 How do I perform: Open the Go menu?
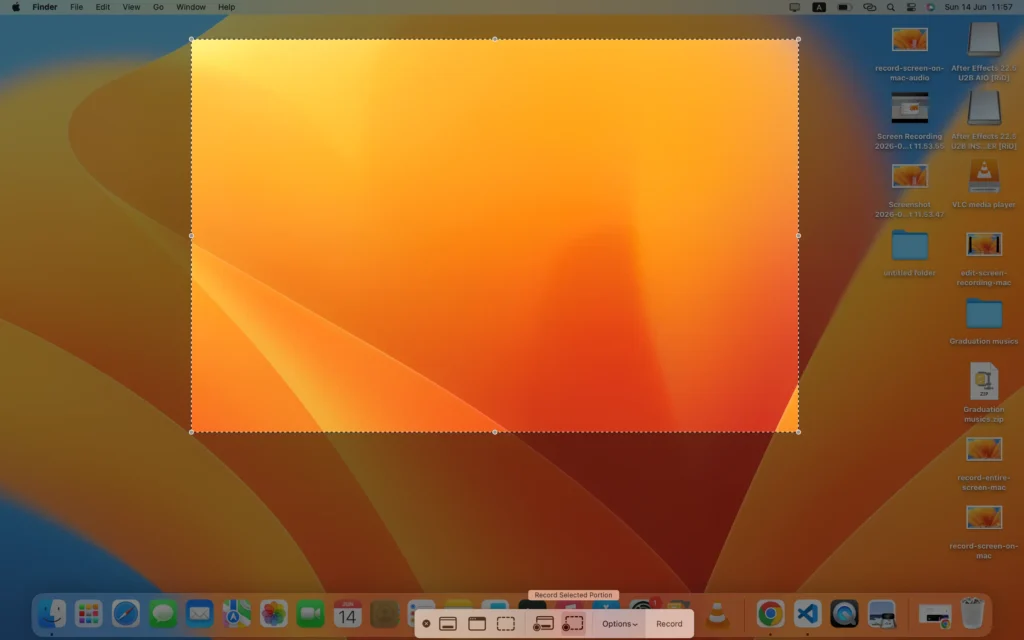click(158, 7)
